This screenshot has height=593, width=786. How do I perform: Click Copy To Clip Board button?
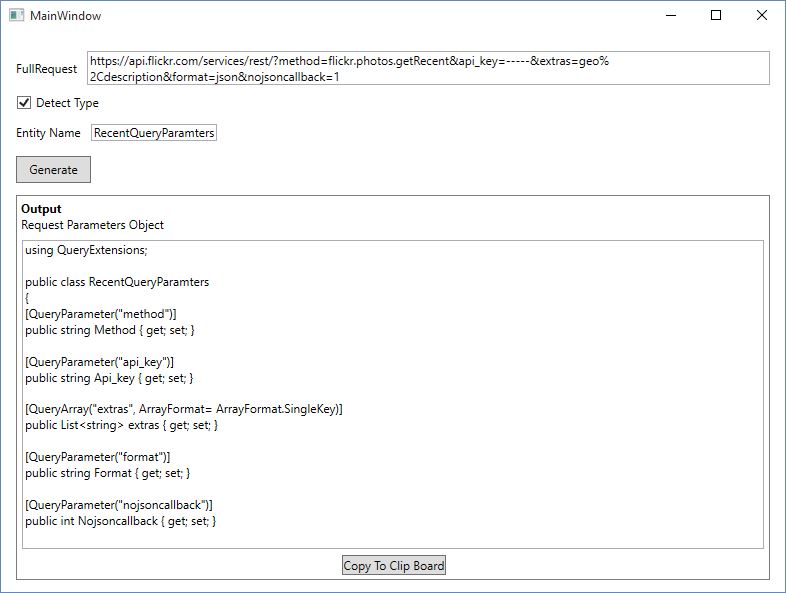click(394, 565)
